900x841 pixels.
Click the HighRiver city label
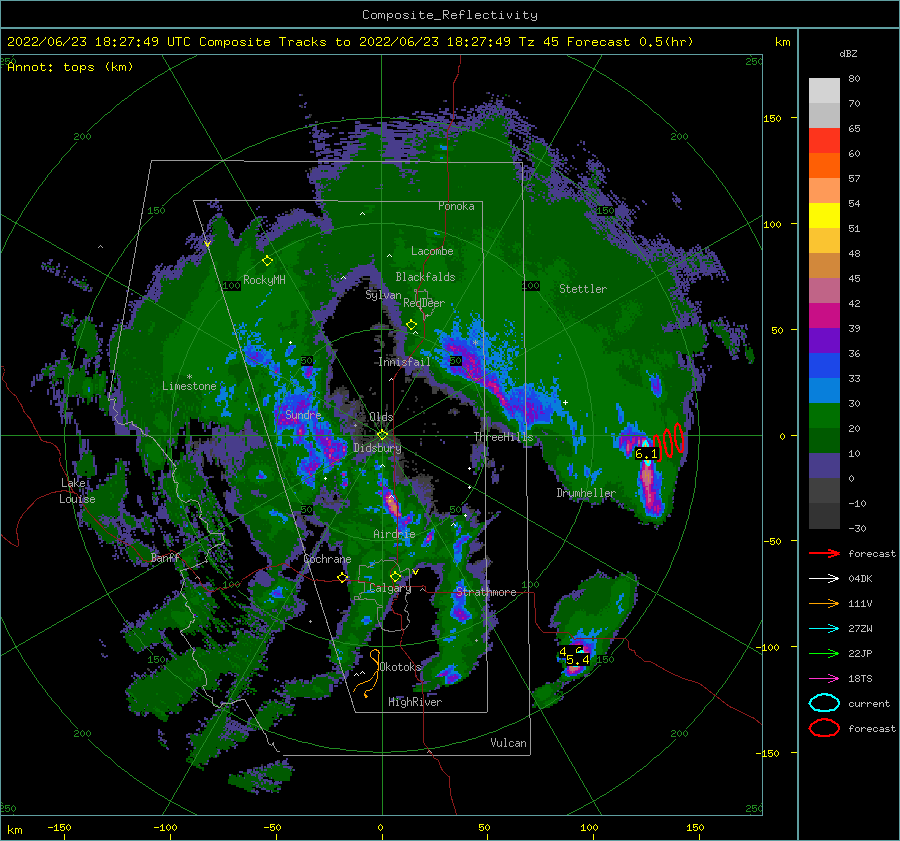point(415,702)
